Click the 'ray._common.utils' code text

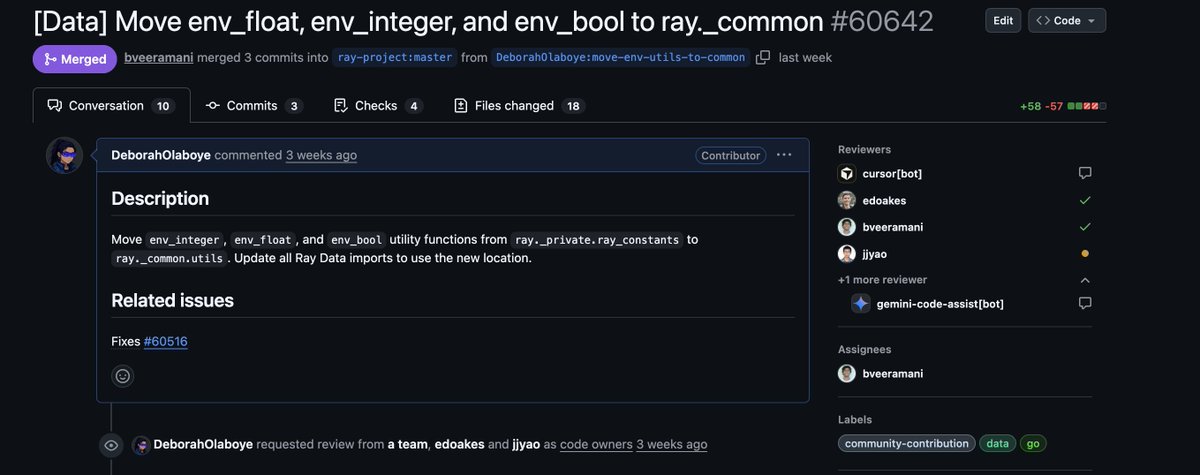click(169, 258)
